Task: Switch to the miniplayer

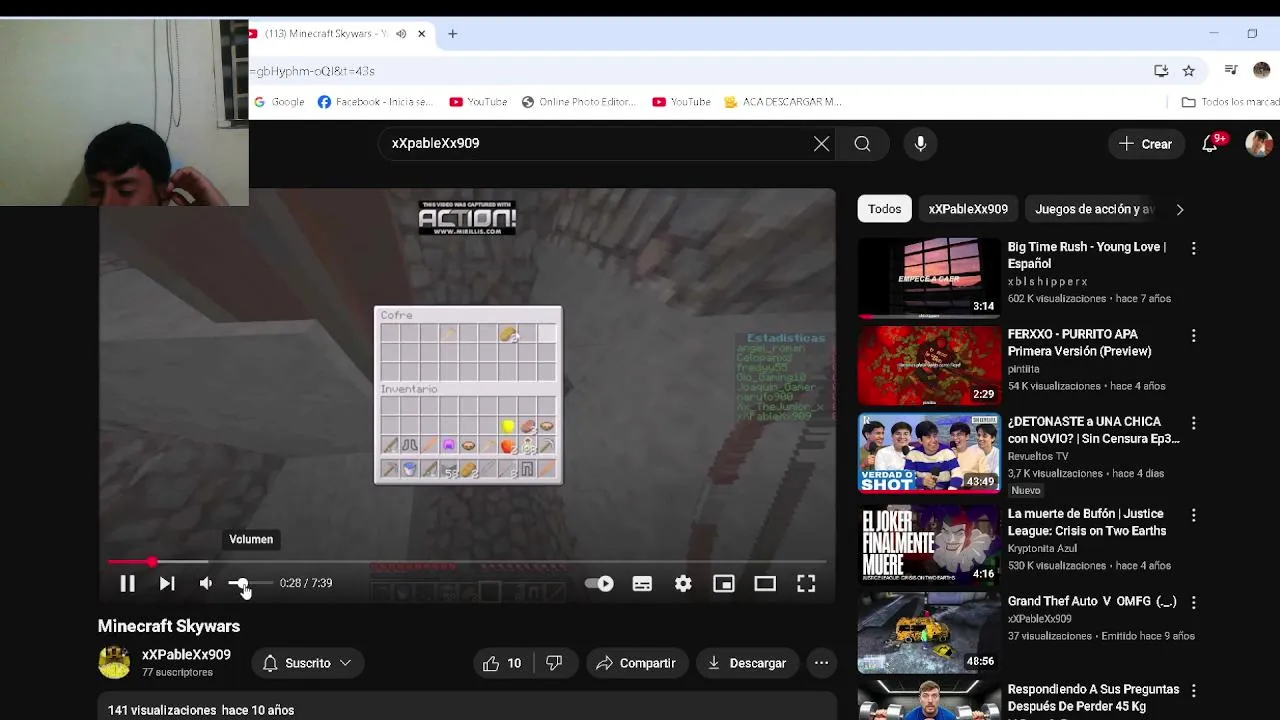Action: pyautogui.click(x=724, y=583)
